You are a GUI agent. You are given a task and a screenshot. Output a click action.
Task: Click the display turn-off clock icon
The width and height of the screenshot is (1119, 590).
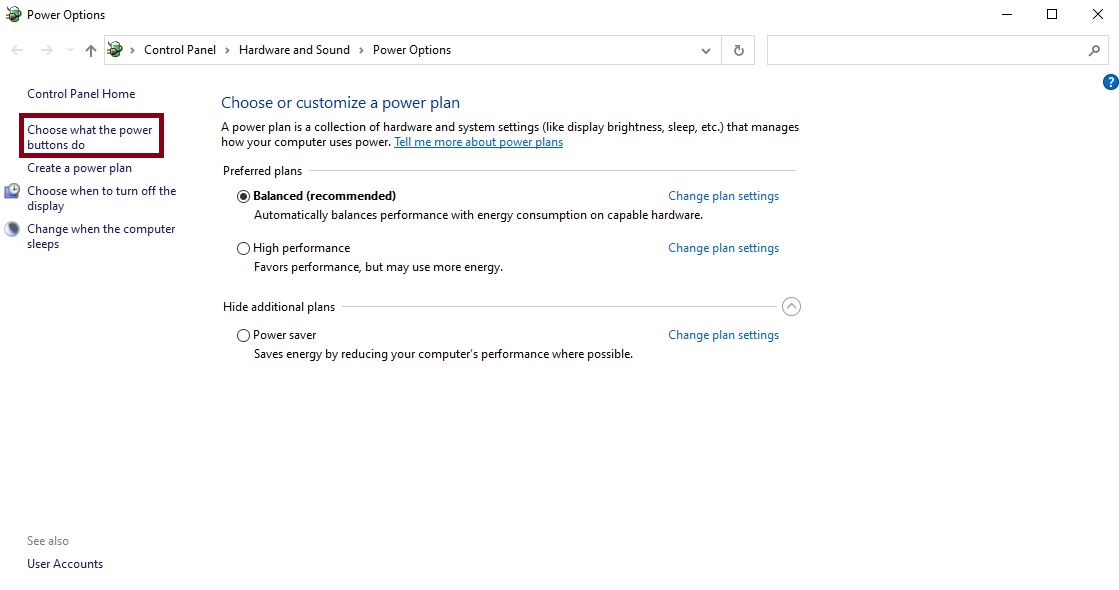click(12, 191)
